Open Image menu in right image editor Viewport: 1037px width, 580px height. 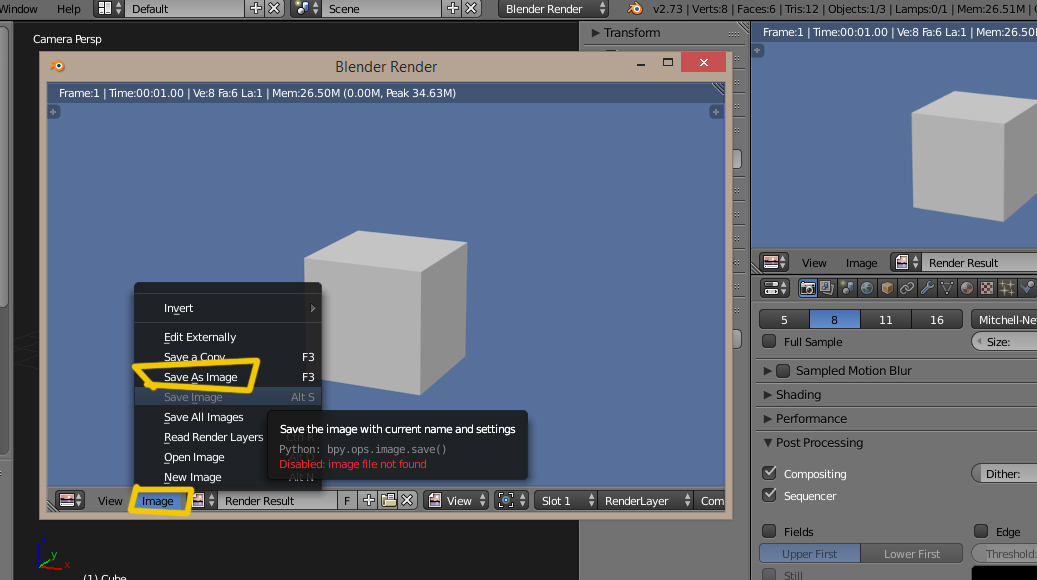[861, 263]
